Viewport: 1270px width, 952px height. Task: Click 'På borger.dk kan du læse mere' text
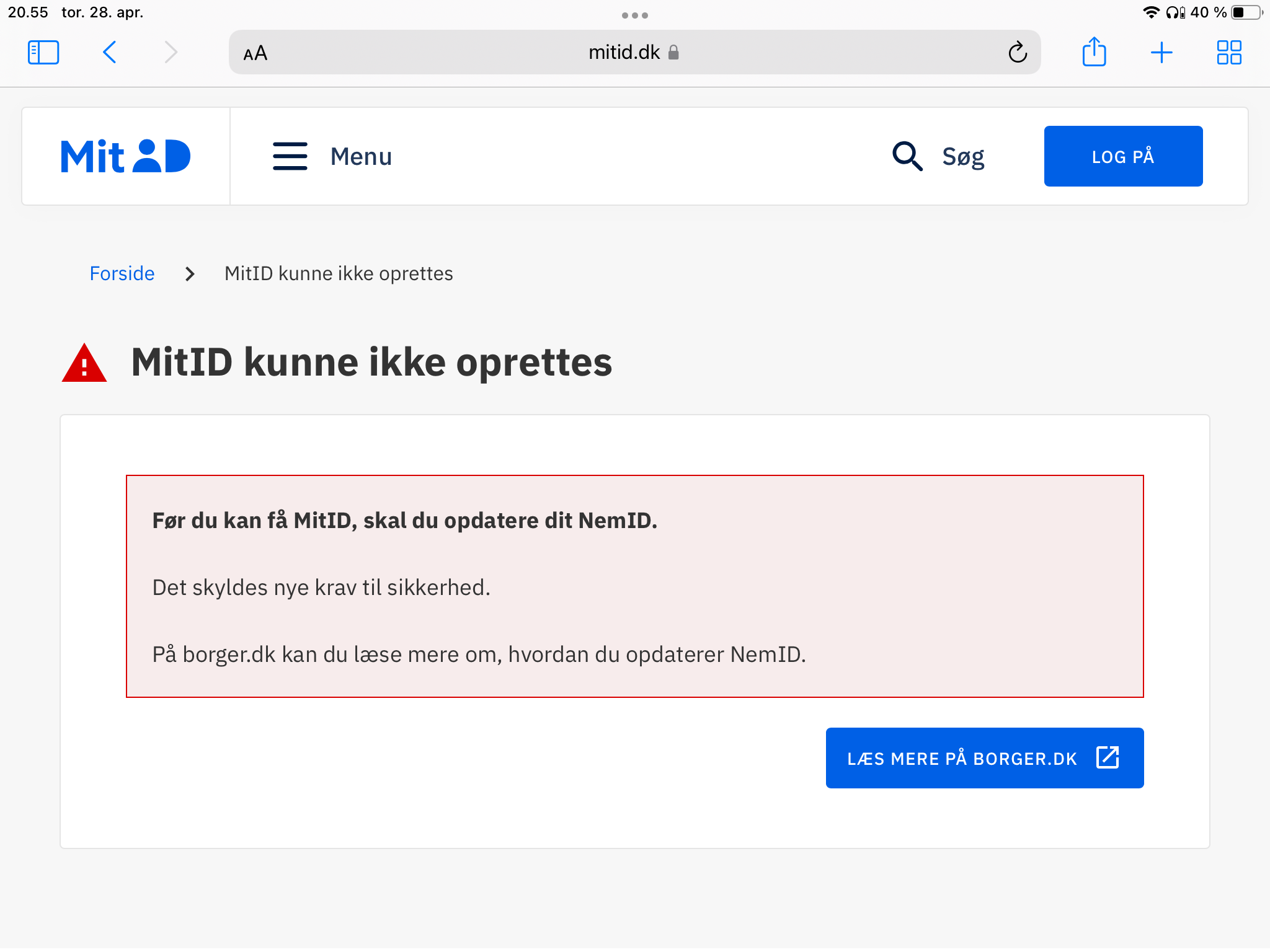tap(479, 654)
